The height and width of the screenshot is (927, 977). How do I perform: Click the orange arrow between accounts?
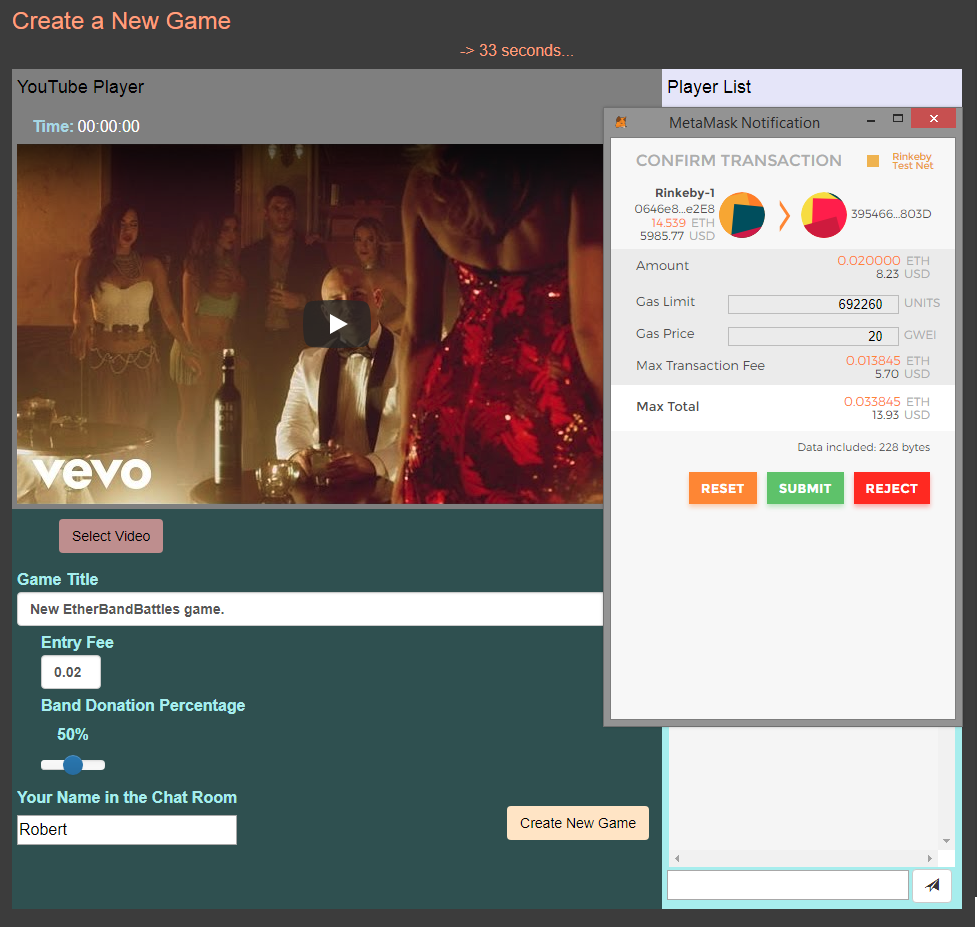coord(784,216)
